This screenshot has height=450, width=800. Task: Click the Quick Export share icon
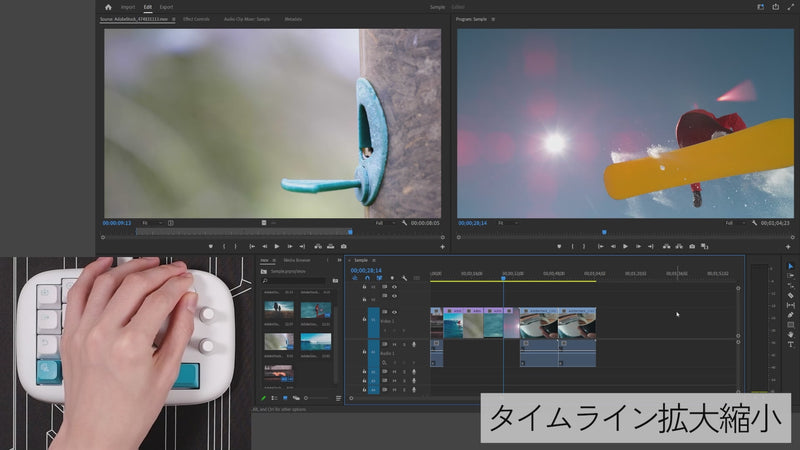pos(776,7)
